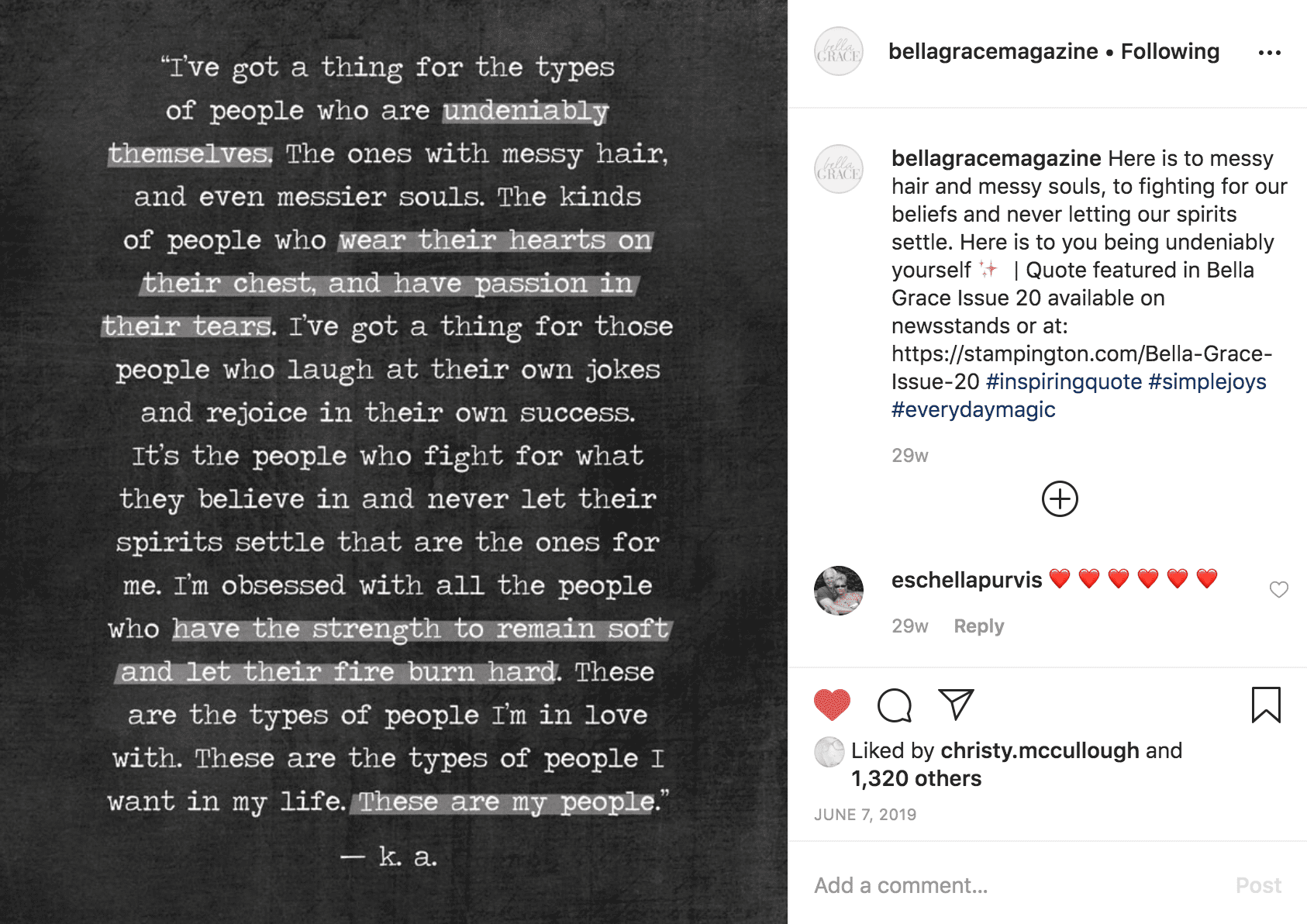Open the three-dot options menu
This screenshot has height=924, width=1307.
point(1271,51)
